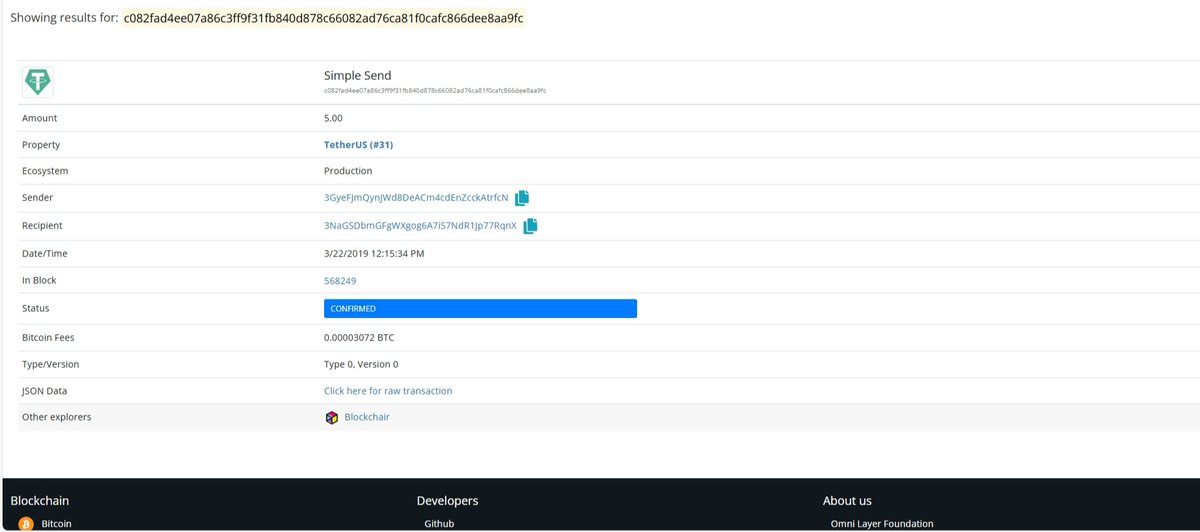This screenshot has width=1200, height=532.
Task: Click the In Block row label
Action: click(x=40, y=281)
